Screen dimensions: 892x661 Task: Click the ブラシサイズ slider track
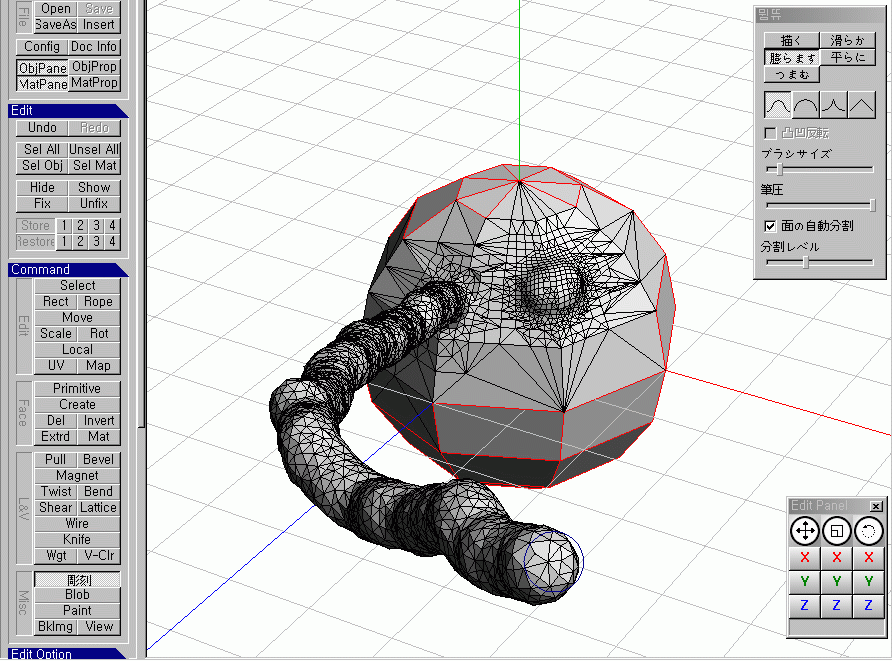click(x=818, y=169)
